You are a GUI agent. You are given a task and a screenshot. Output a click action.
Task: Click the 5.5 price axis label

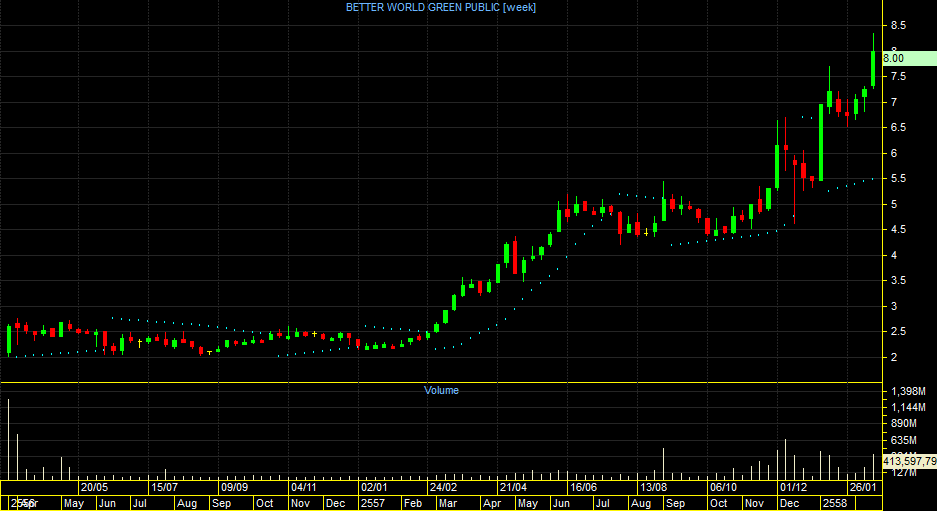[898, 179]
